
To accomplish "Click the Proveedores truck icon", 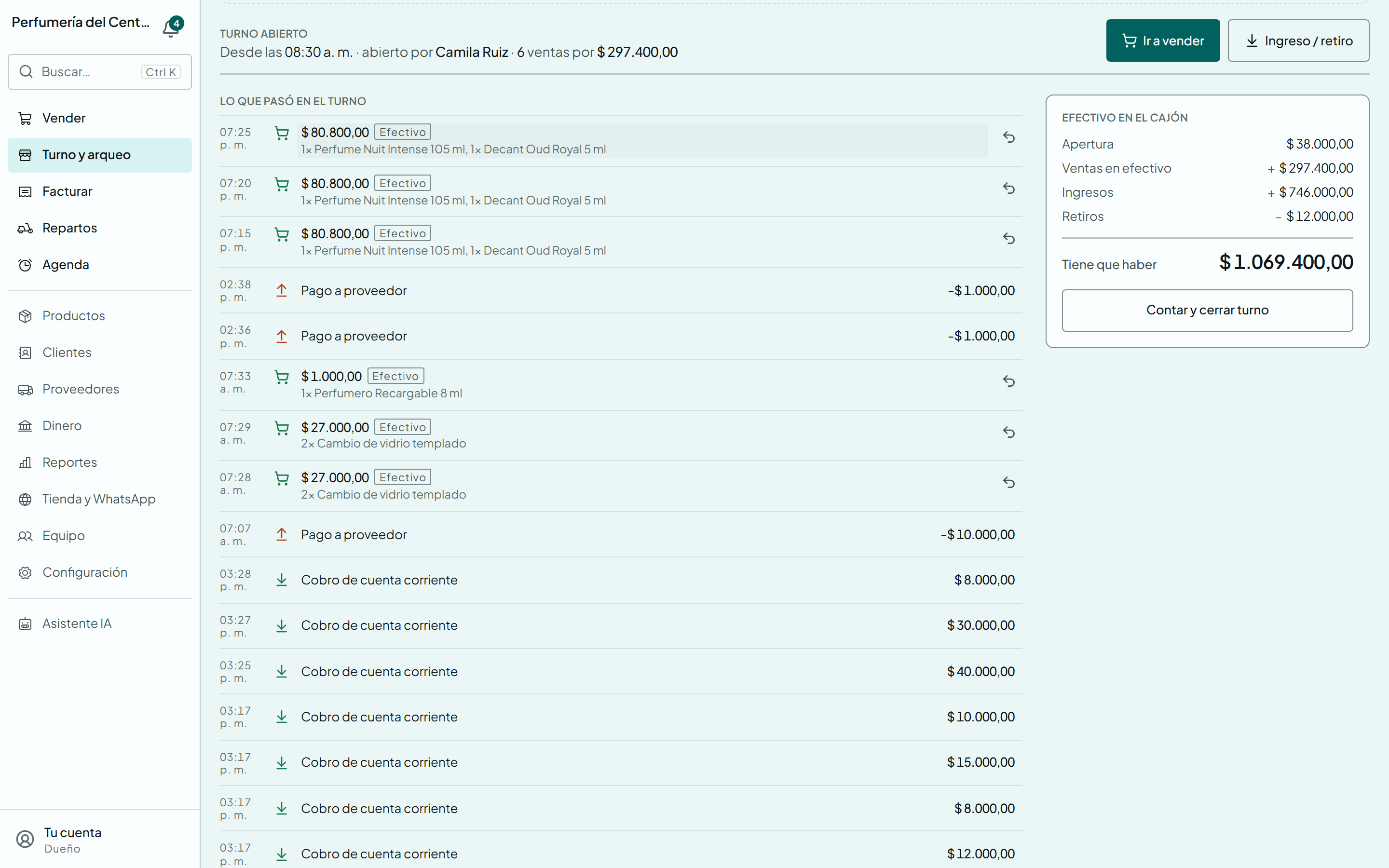I will 25,390.
